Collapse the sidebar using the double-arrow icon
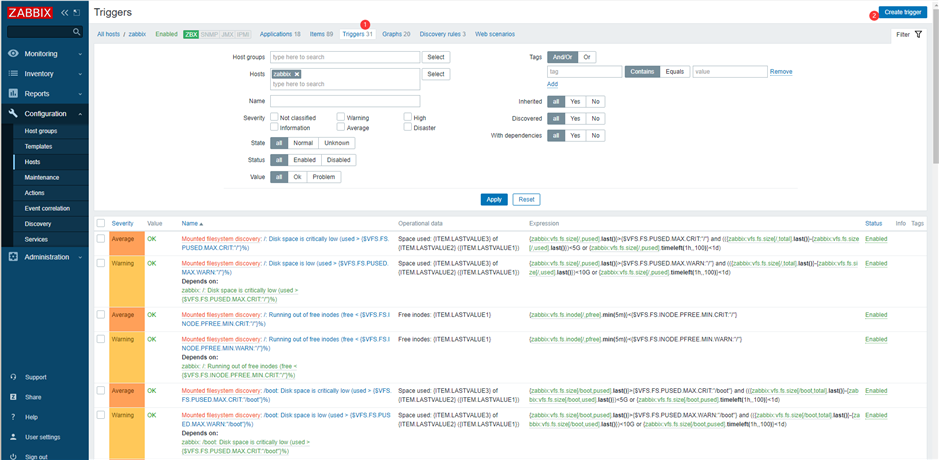The width and height of the screenshot is (939, 460). point(65,13)
